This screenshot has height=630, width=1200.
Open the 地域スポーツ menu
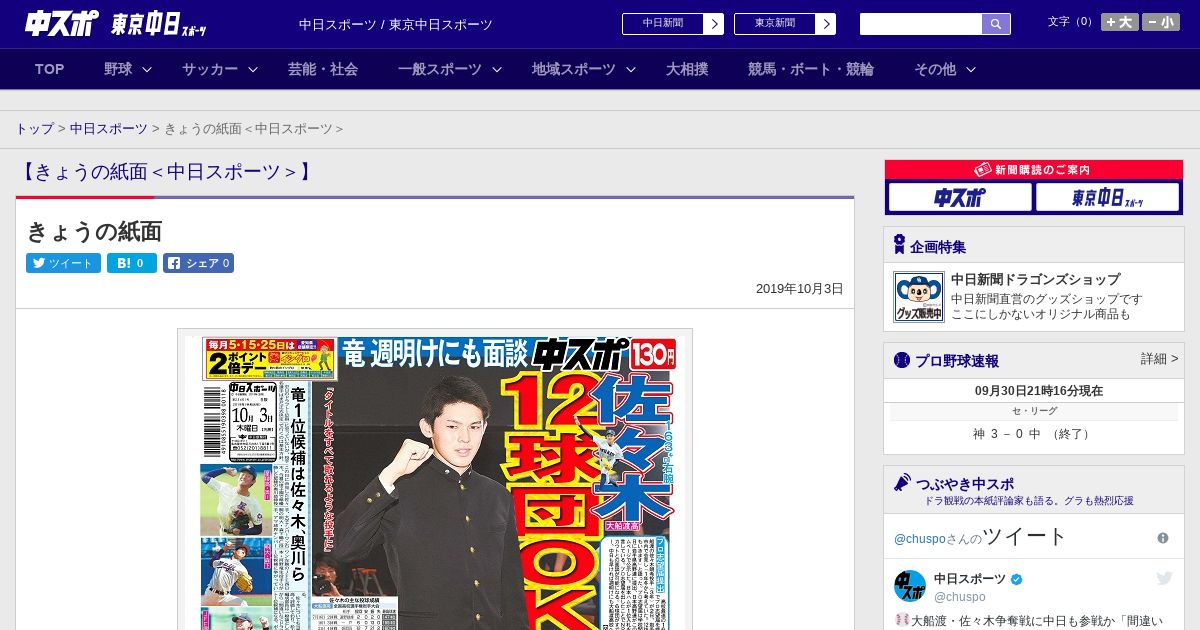click(574, 69)
